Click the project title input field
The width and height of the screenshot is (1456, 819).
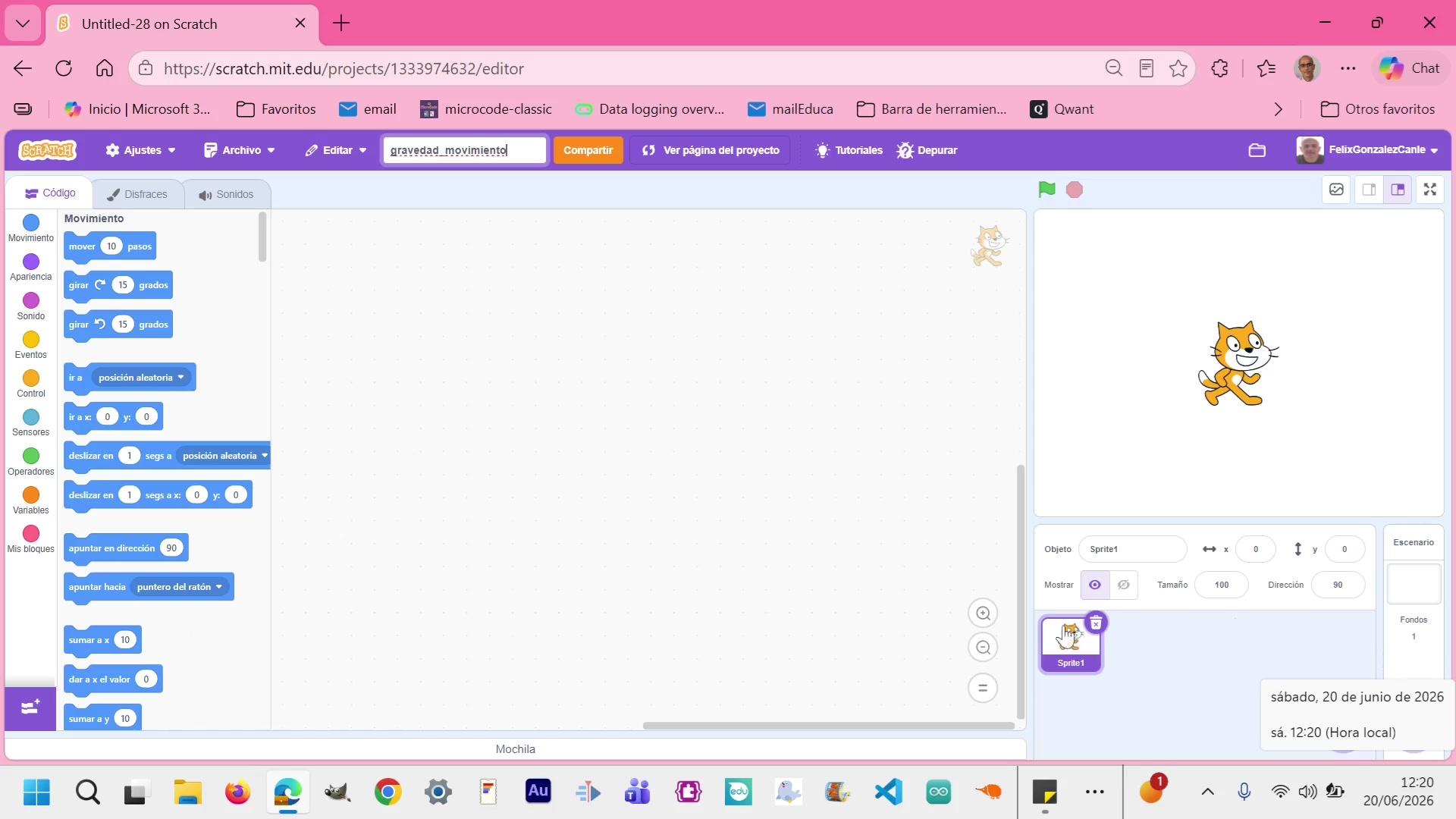click(464, 150)
